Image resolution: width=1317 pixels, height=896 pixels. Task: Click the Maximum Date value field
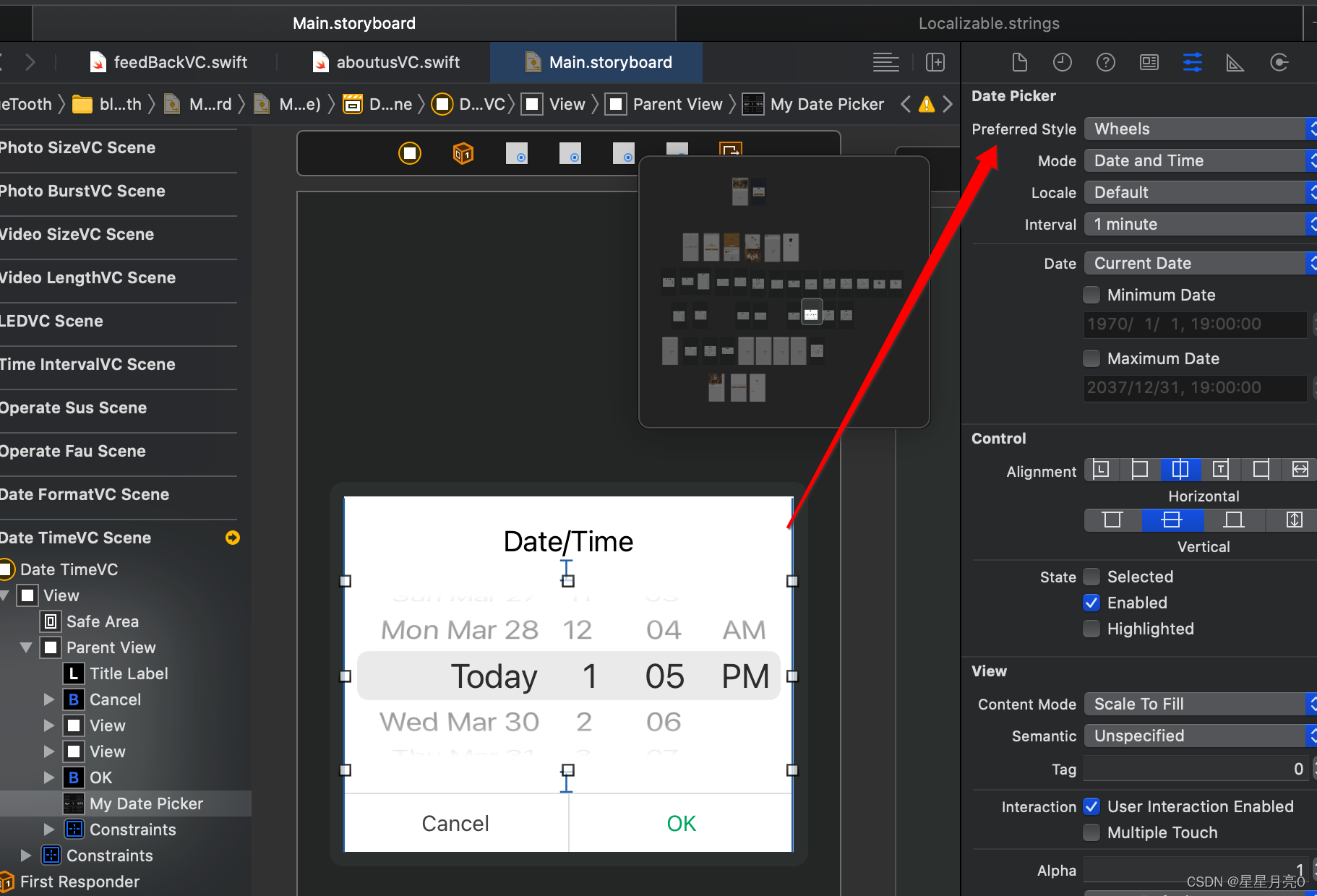pyautogui.click(x=1196, y=387)
